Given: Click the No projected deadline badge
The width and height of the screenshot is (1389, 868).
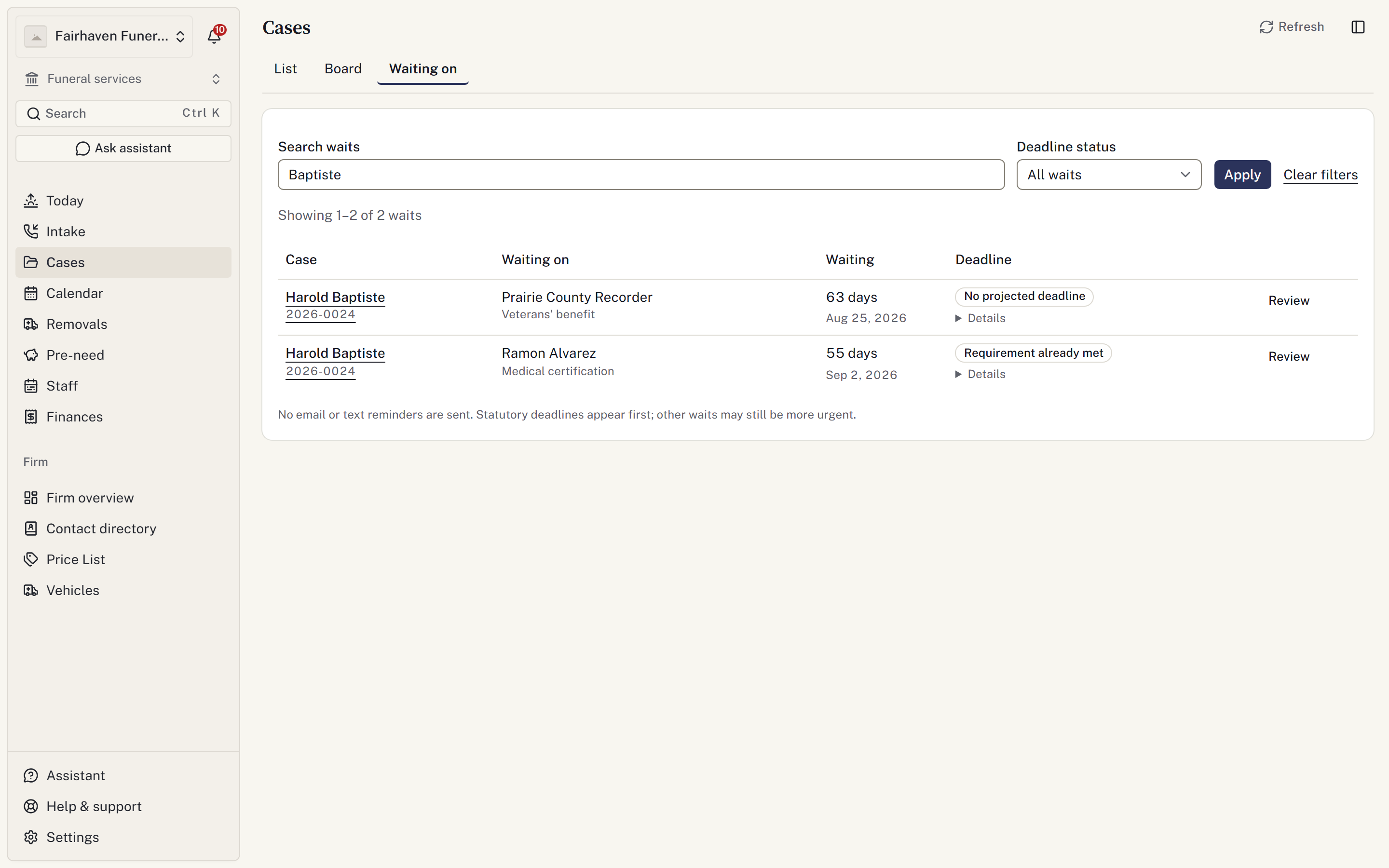Looking at the screenshot, I should (1024, 296).
